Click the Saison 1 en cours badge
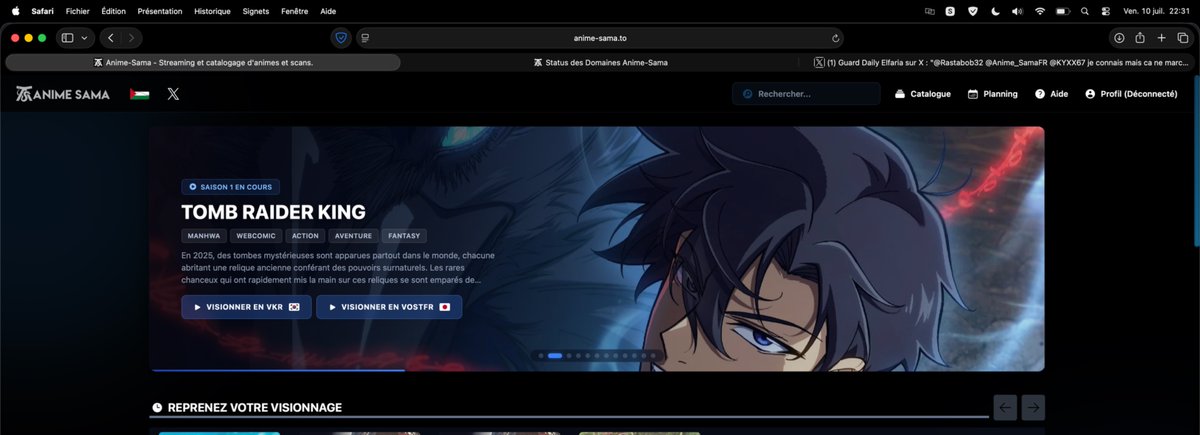 point(230,186)
